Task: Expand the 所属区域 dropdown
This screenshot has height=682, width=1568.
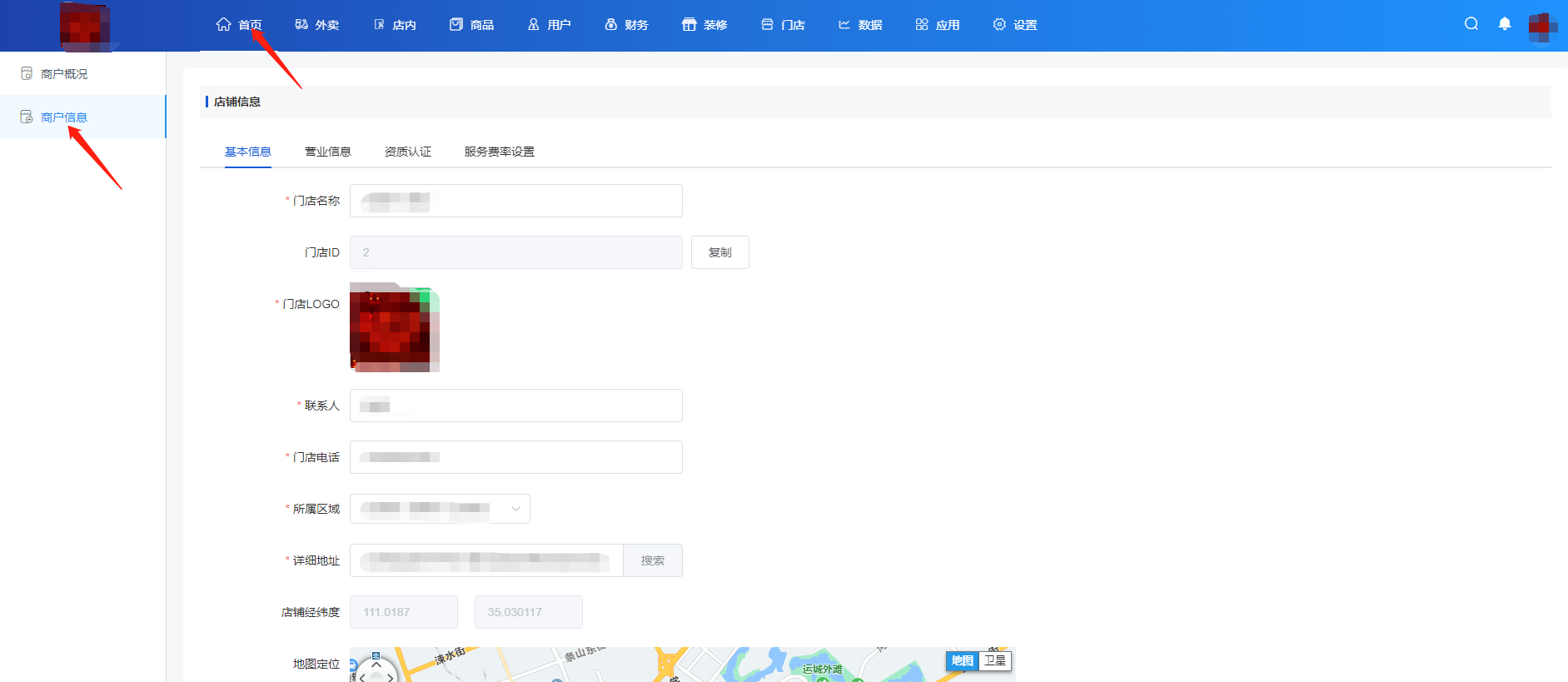Action: 440,509
